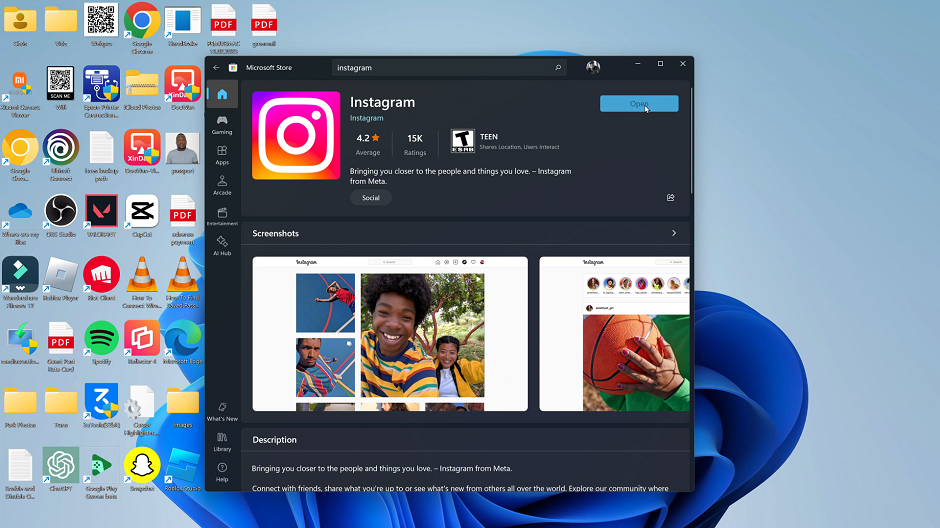Click the ESRB Teen rating badge
Viewport: 940px width, 528px height.
tap(462, 141)
